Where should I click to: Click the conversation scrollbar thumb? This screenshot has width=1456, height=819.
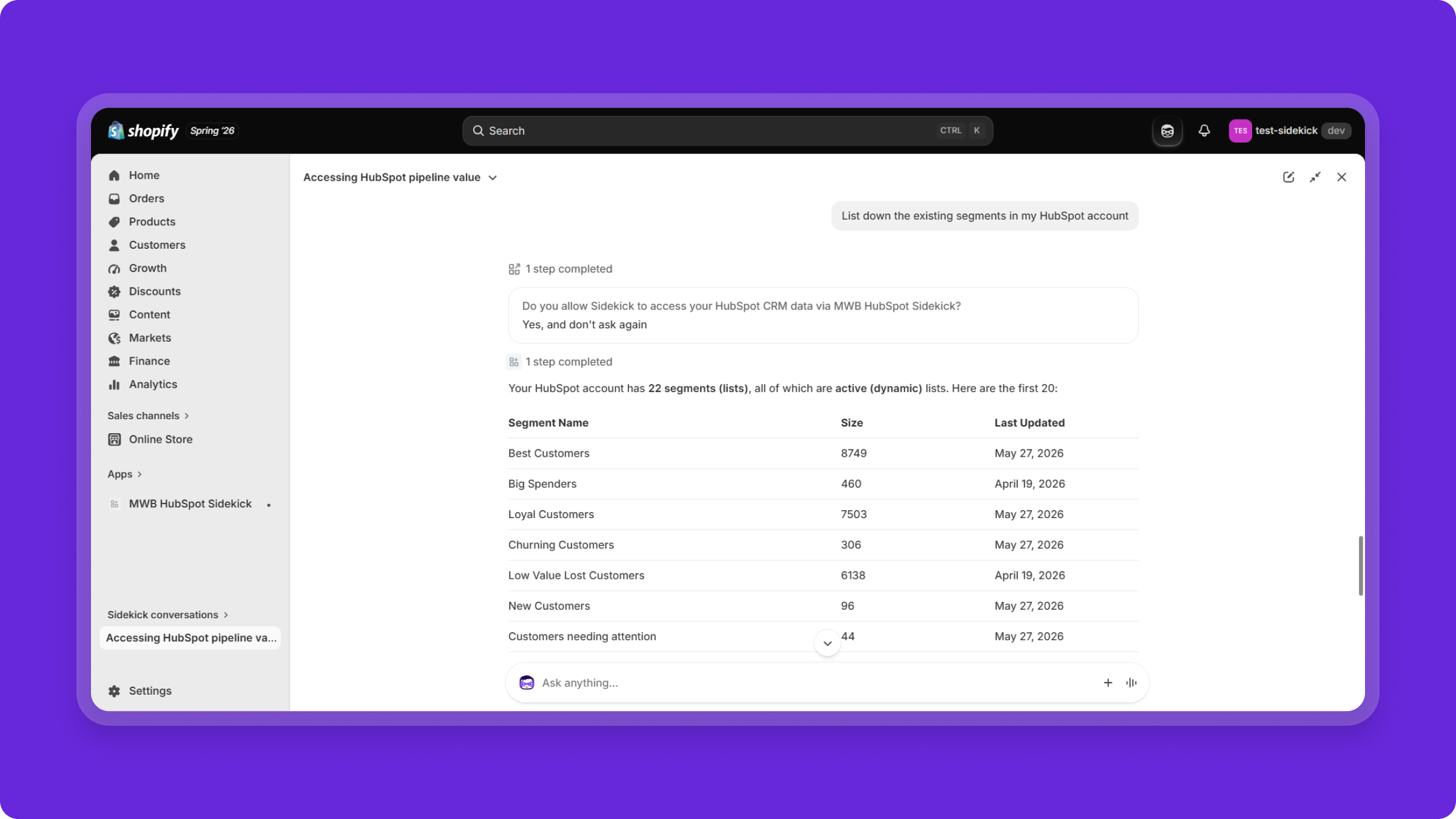[x=1361, y=565]
